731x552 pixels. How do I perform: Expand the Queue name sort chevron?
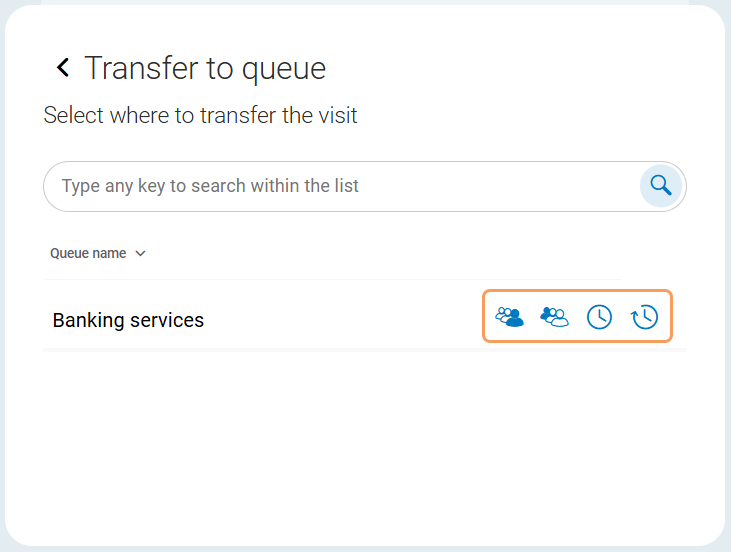(140, 254)
